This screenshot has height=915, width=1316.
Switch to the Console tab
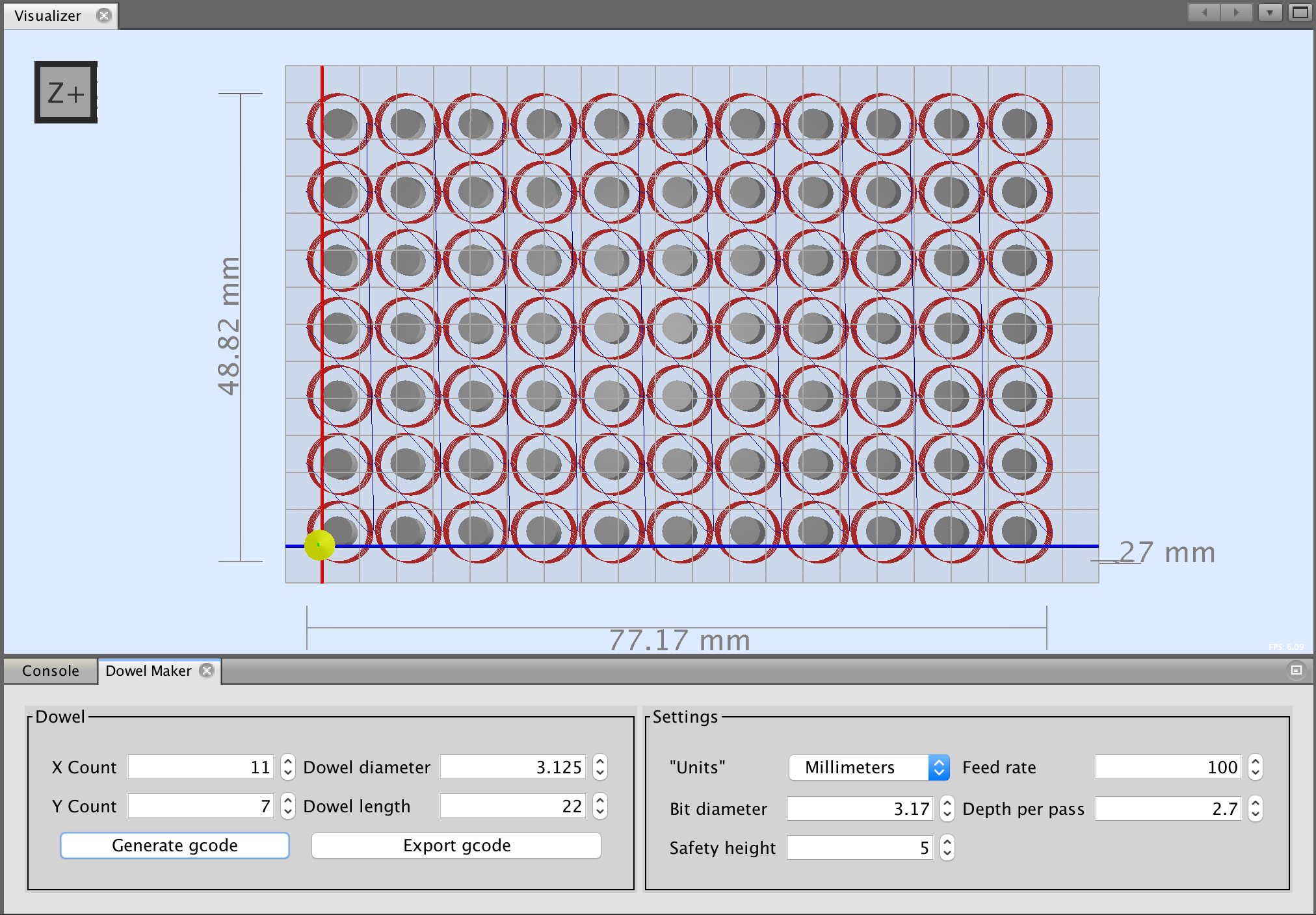(49, 671)
